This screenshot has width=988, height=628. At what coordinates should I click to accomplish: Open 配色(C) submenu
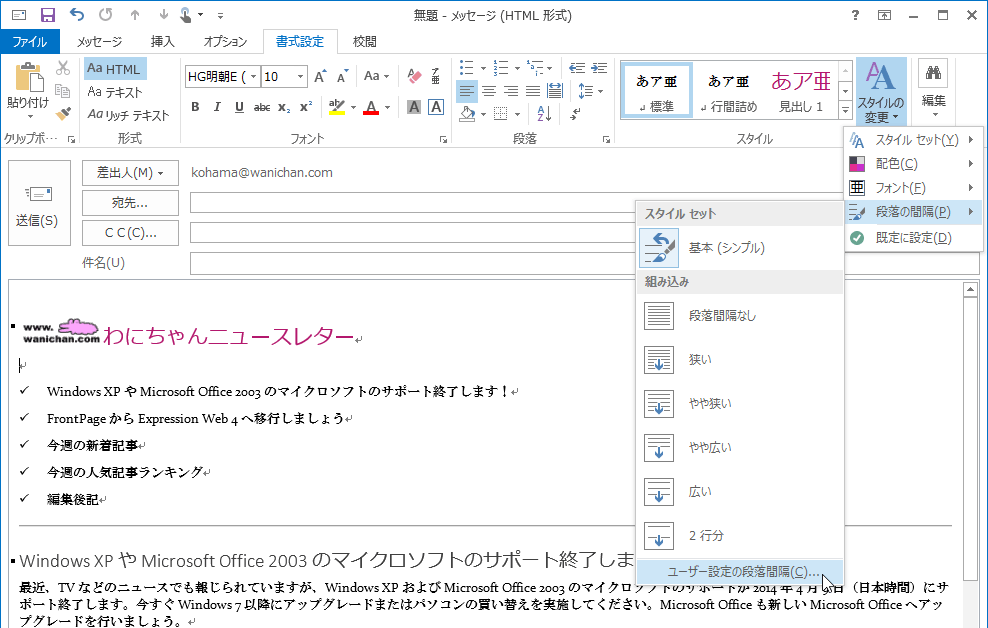point(913,164)
